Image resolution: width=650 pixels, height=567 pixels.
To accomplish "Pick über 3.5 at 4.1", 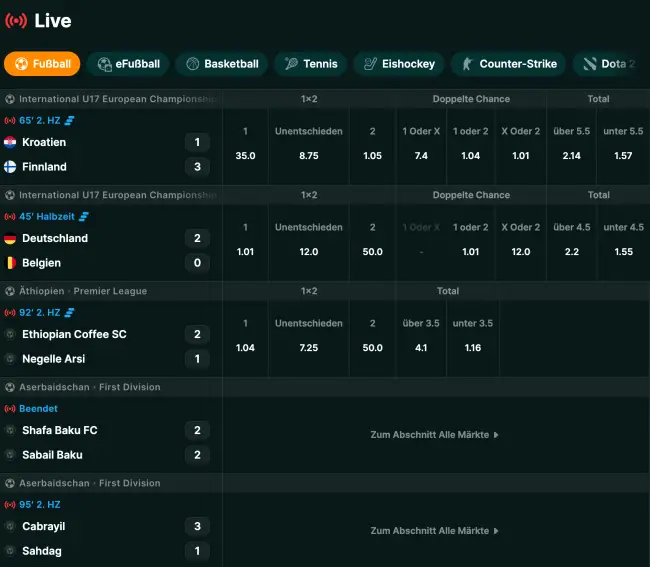I will (421, 339).
